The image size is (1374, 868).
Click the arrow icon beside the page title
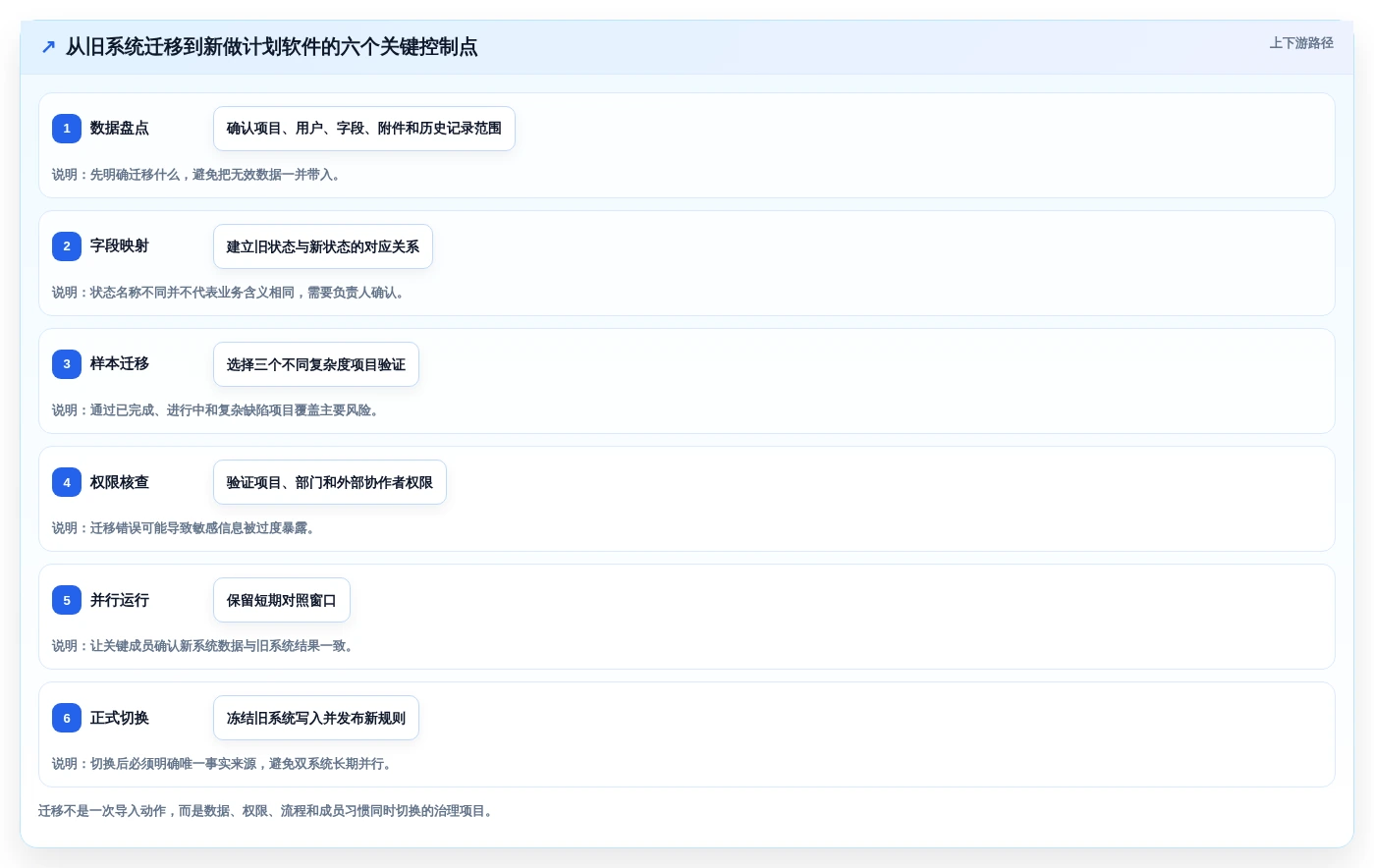[x=48, y=47]
